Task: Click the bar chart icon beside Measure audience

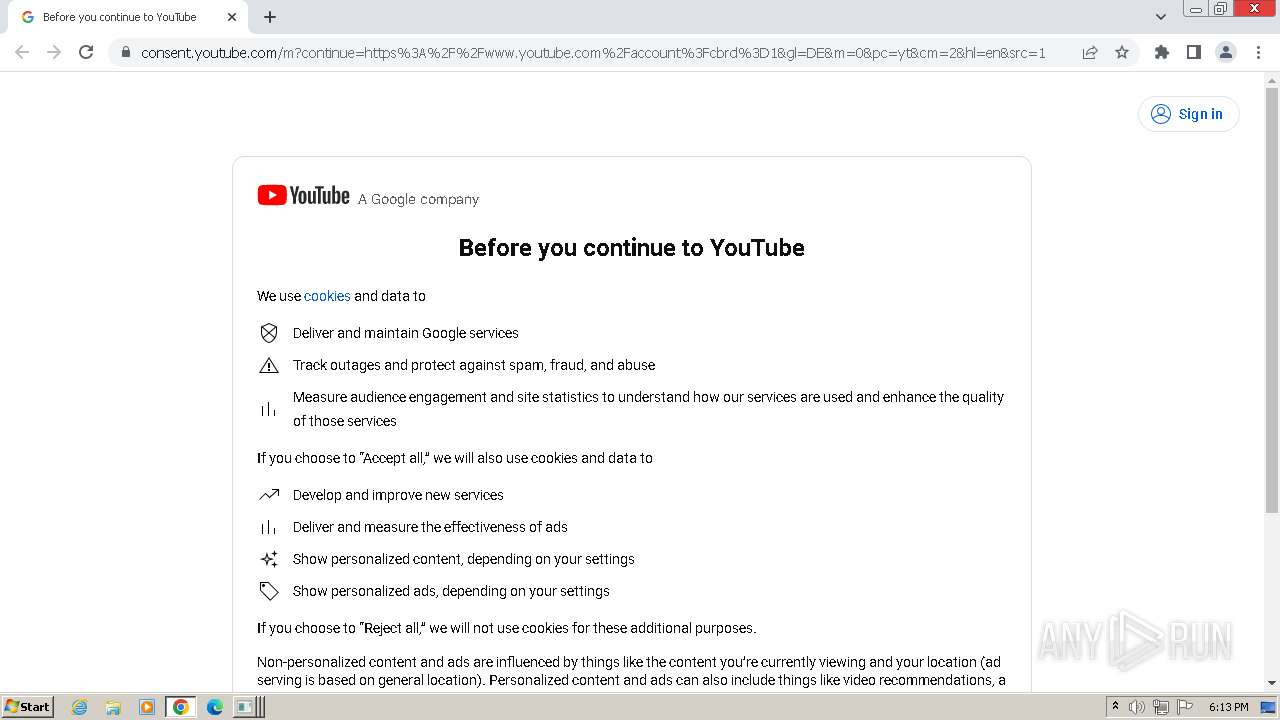Action: click(269, 409)
